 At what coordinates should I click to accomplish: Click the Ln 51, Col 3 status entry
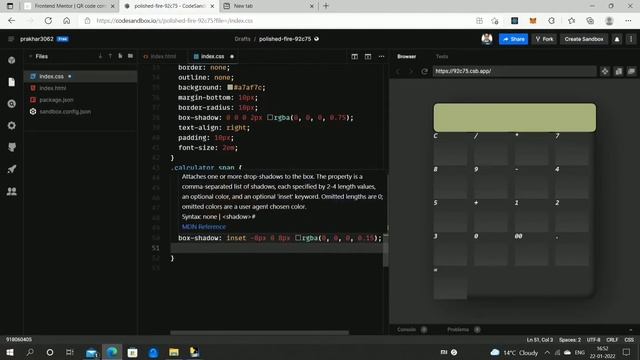click(540, 340)
